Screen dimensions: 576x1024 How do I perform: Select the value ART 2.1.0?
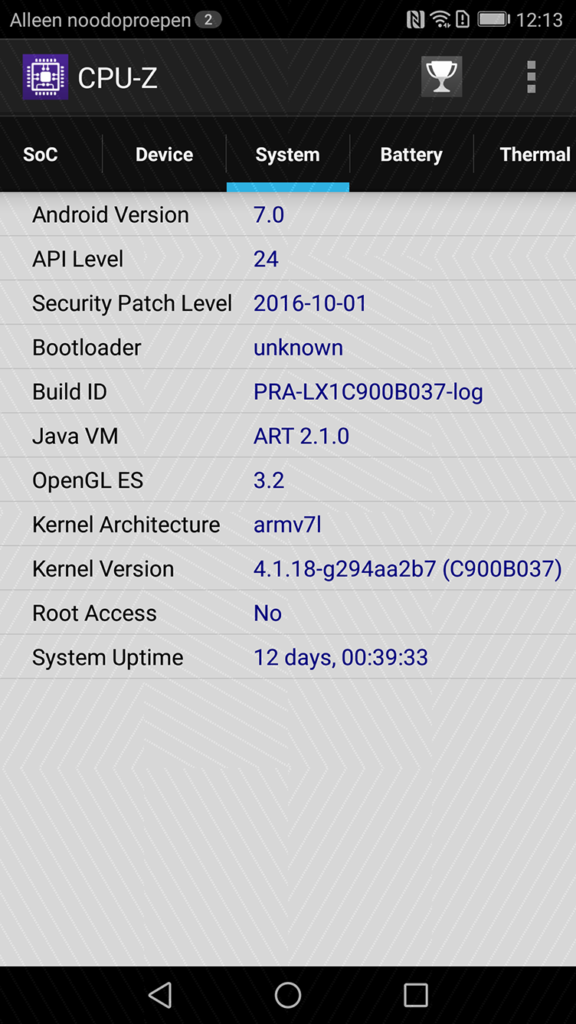pyautogui.click(x=301, y=436)
